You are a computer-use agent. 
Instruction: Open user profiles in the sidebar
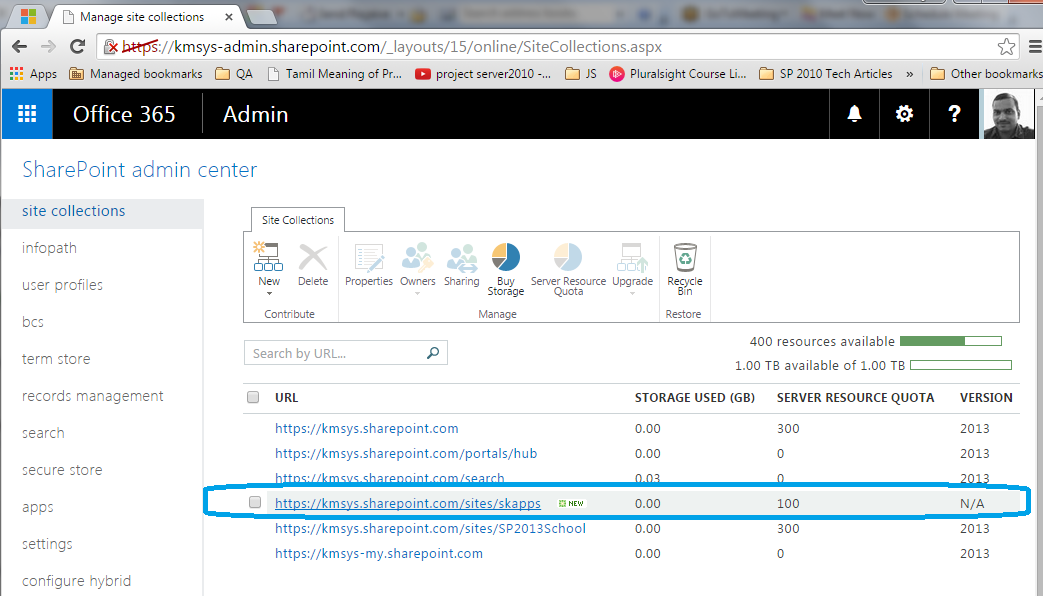coord(63,285)
